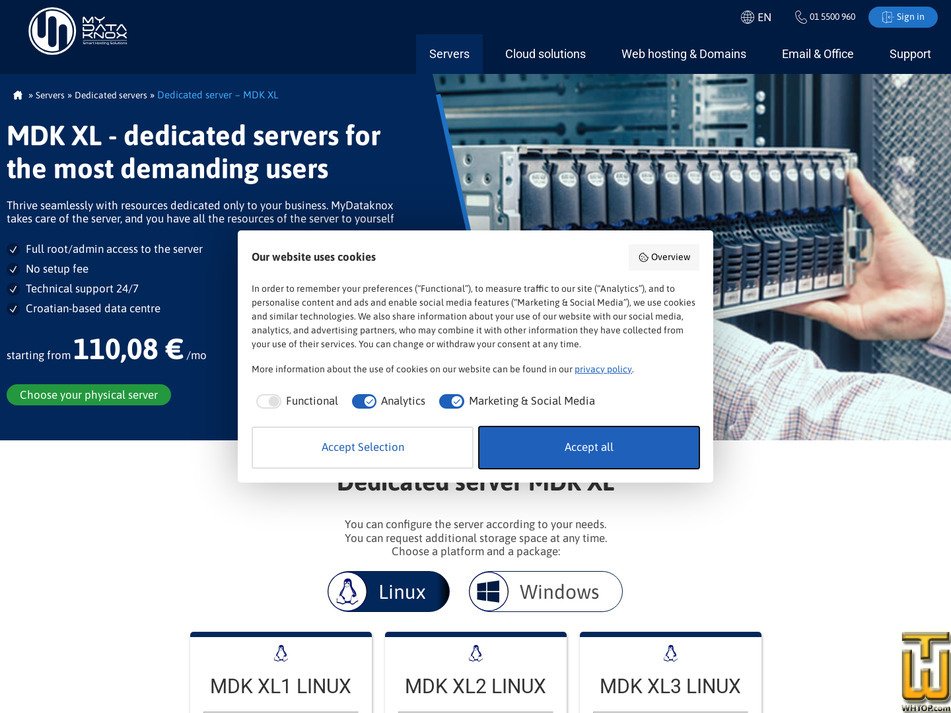Click Accept Selection button

tap(363, 447)
